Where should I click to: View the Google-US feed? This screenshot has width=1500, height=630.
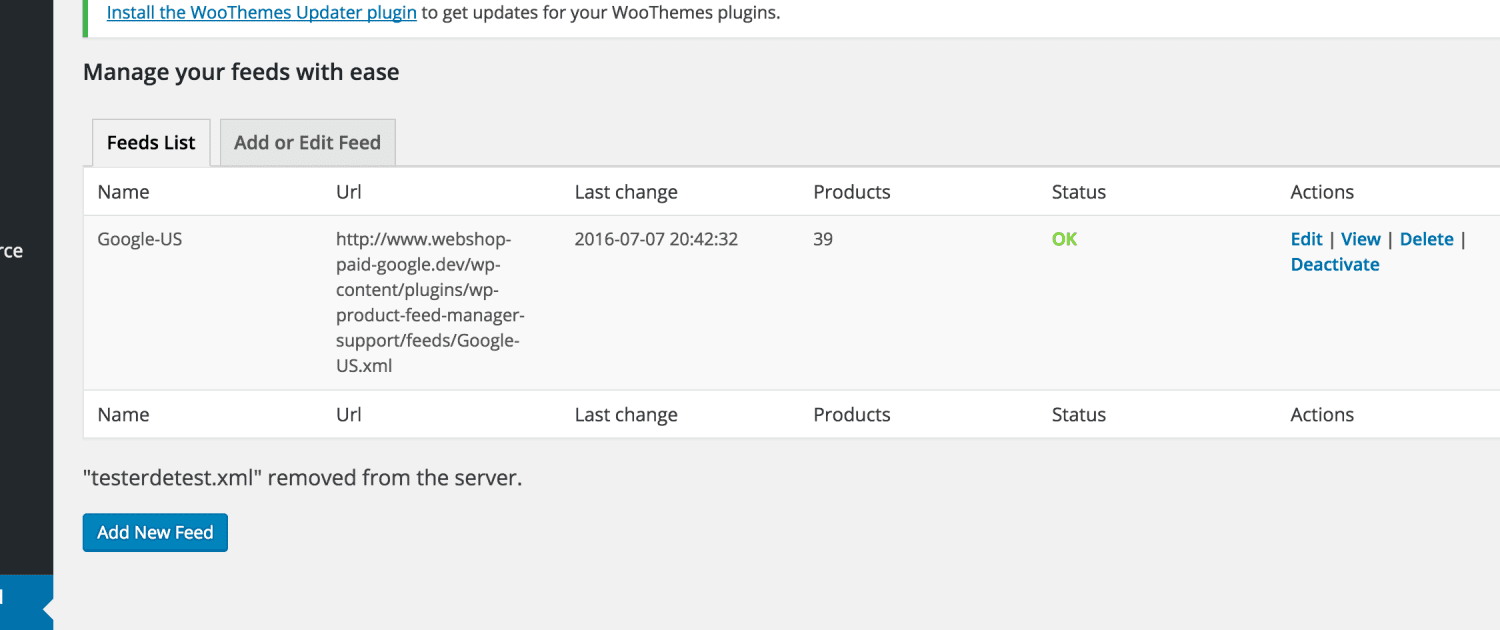click(x=1360, y=239)
